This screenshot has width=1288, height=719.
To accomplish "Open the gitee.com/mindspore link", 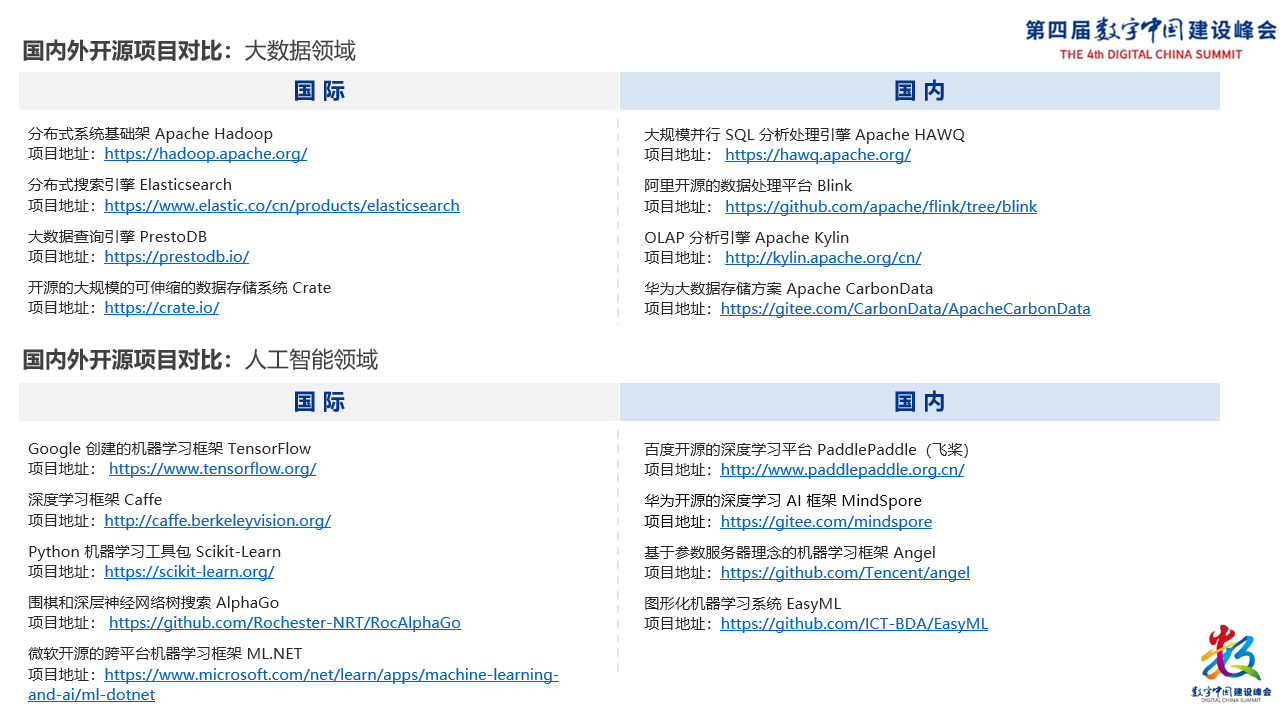I will click(x=826, y=522).
